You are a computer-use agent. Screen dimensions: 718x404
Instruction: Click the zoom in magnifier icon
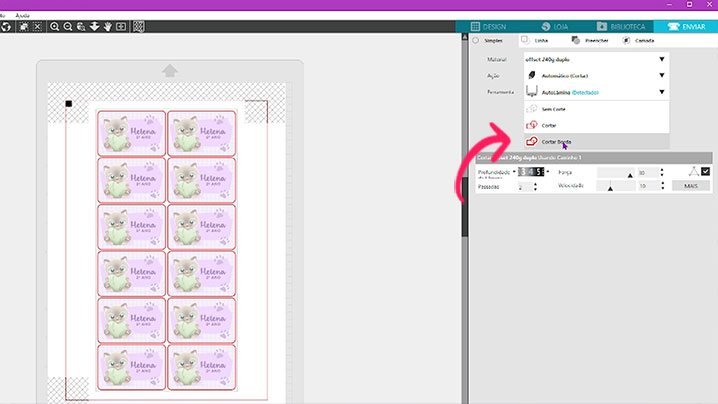55,26
